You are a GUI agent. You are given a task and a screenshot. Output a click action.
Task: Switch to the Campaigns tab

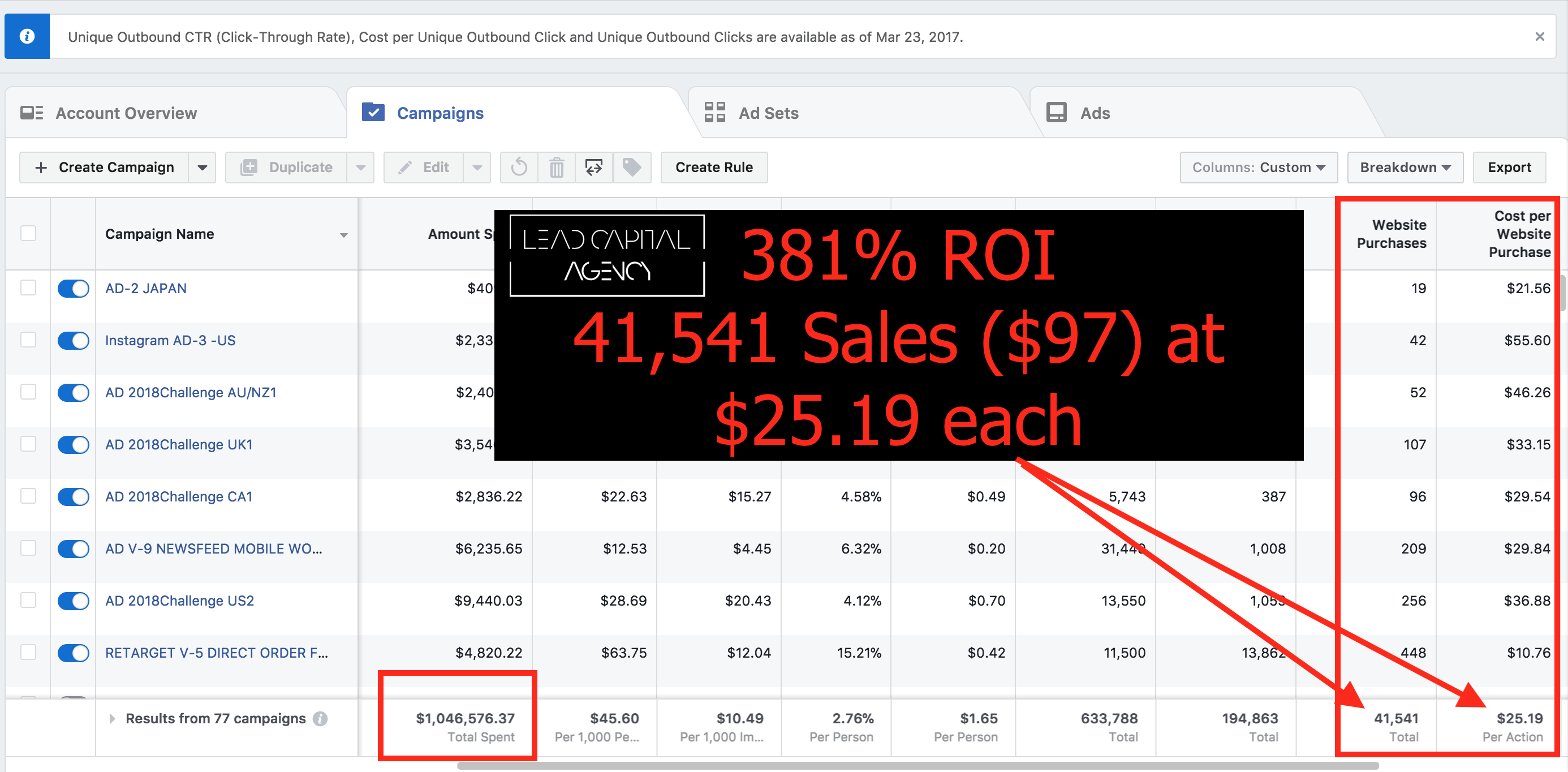(x=518, y=113)
